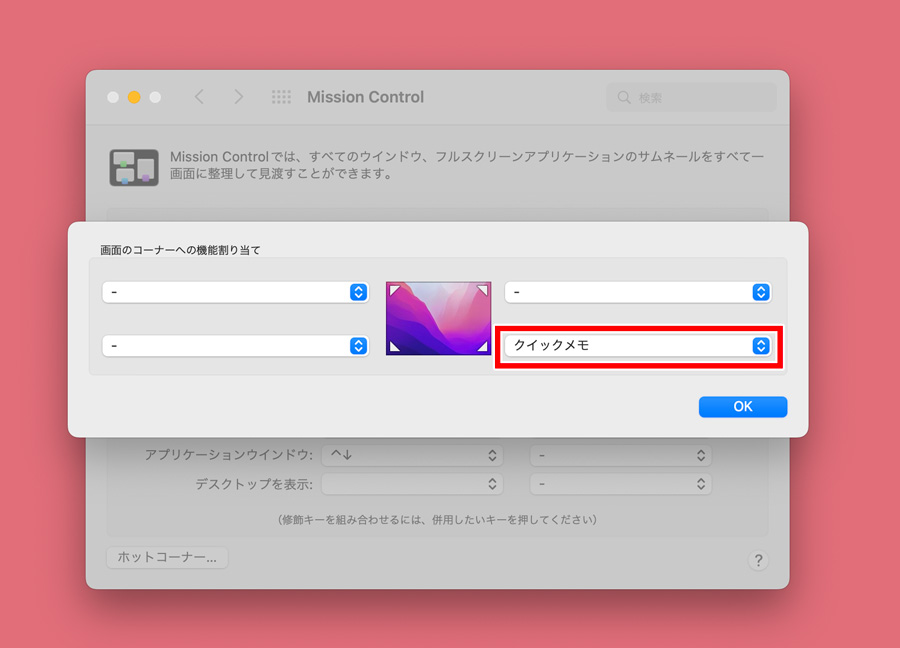
Task: Open the クイックメモ bottom-right corner dropdown
Action: point(638,346)
